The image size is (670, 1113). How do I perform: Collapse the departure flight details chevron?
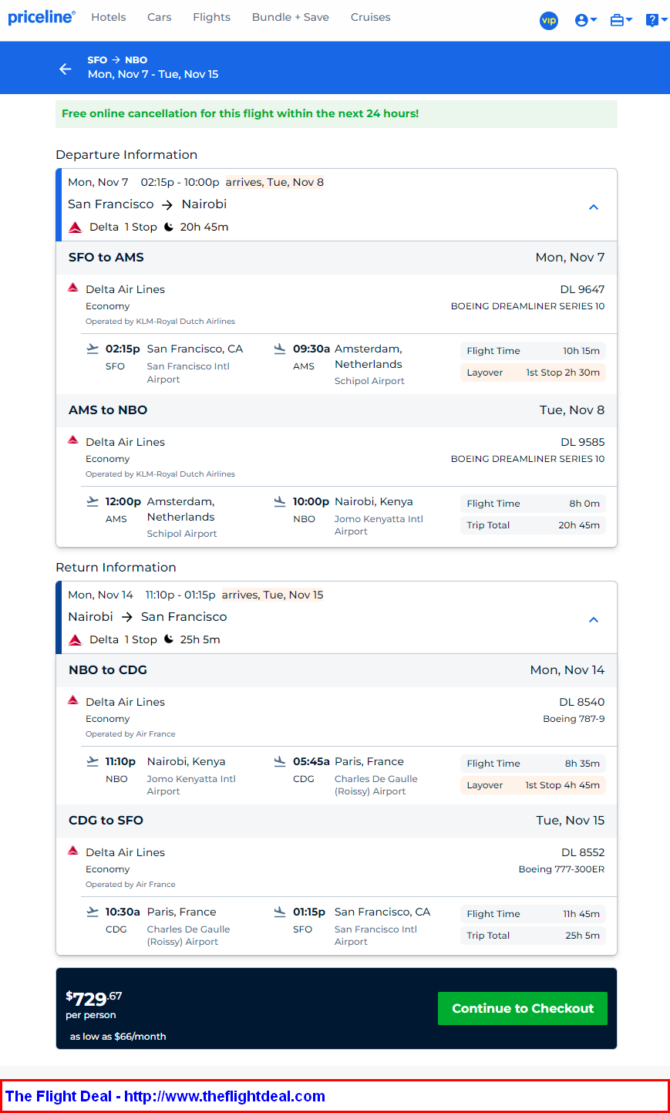(594, 207)
